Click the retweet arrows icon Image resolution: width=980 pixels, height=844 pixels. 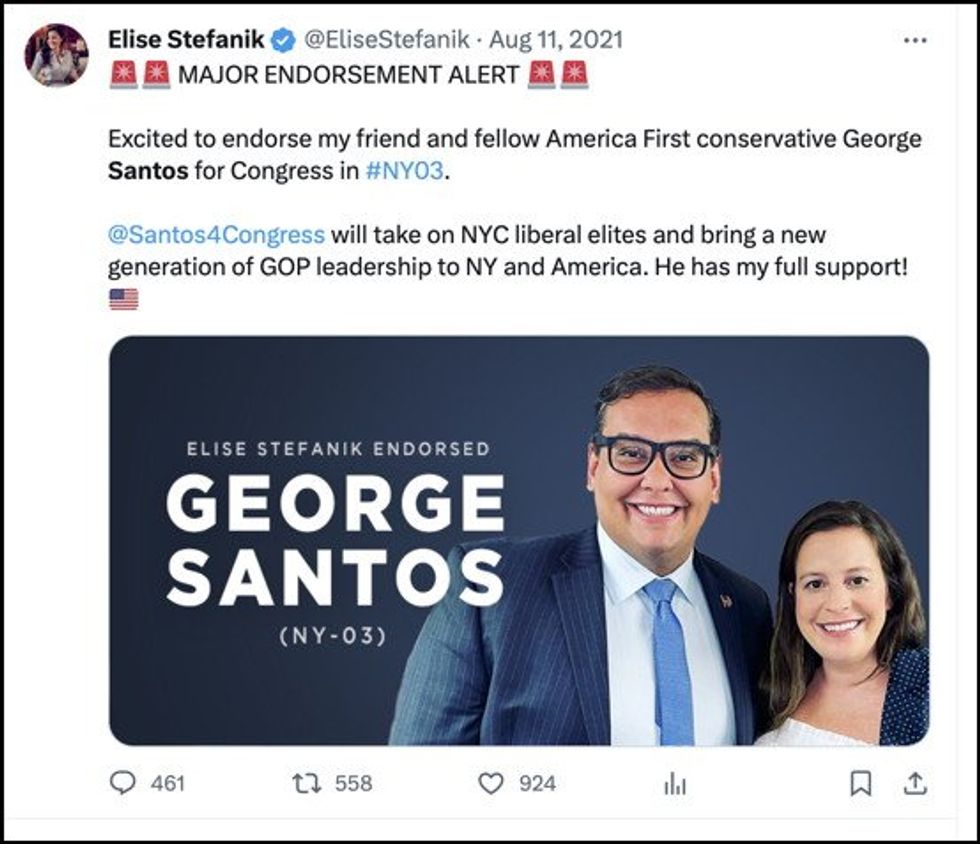pos(306,783)
